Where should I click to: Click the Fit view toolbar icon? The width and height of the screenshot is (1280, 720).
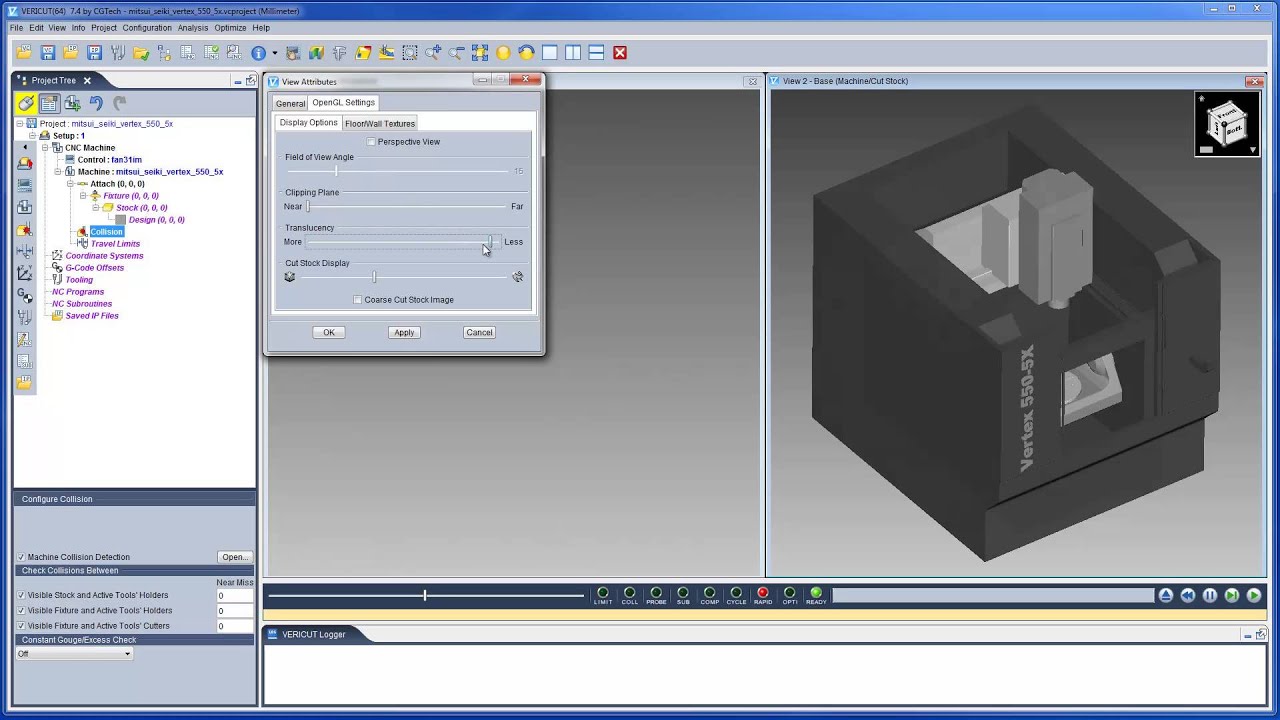[x=480, y=53]
